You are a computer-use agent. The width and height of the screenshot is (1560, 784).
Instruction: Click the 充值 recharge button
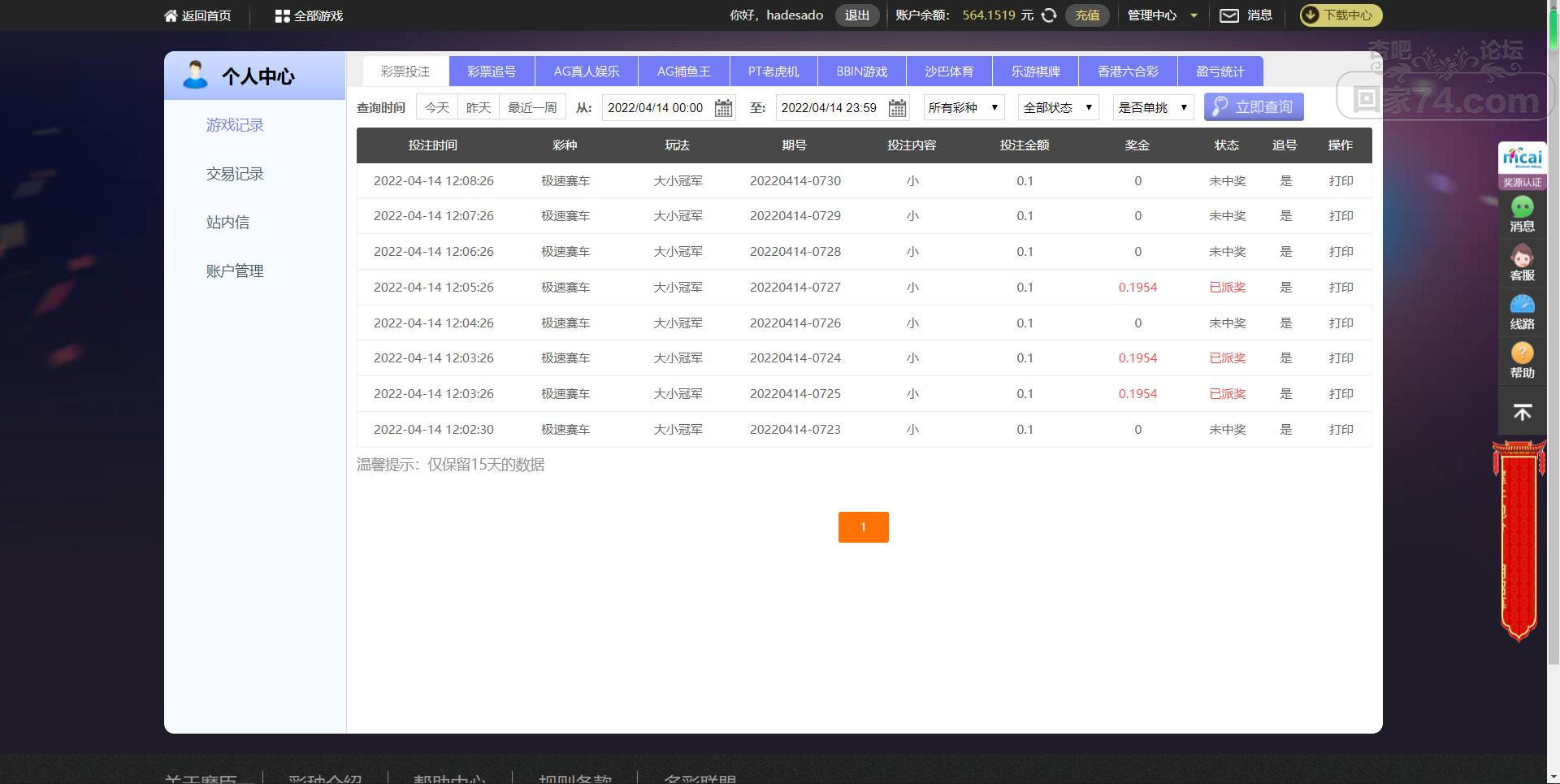pos(1087,15)
